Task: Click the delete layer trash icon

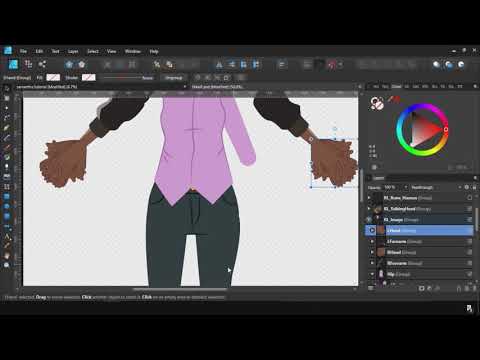Action: pos(474,288)
